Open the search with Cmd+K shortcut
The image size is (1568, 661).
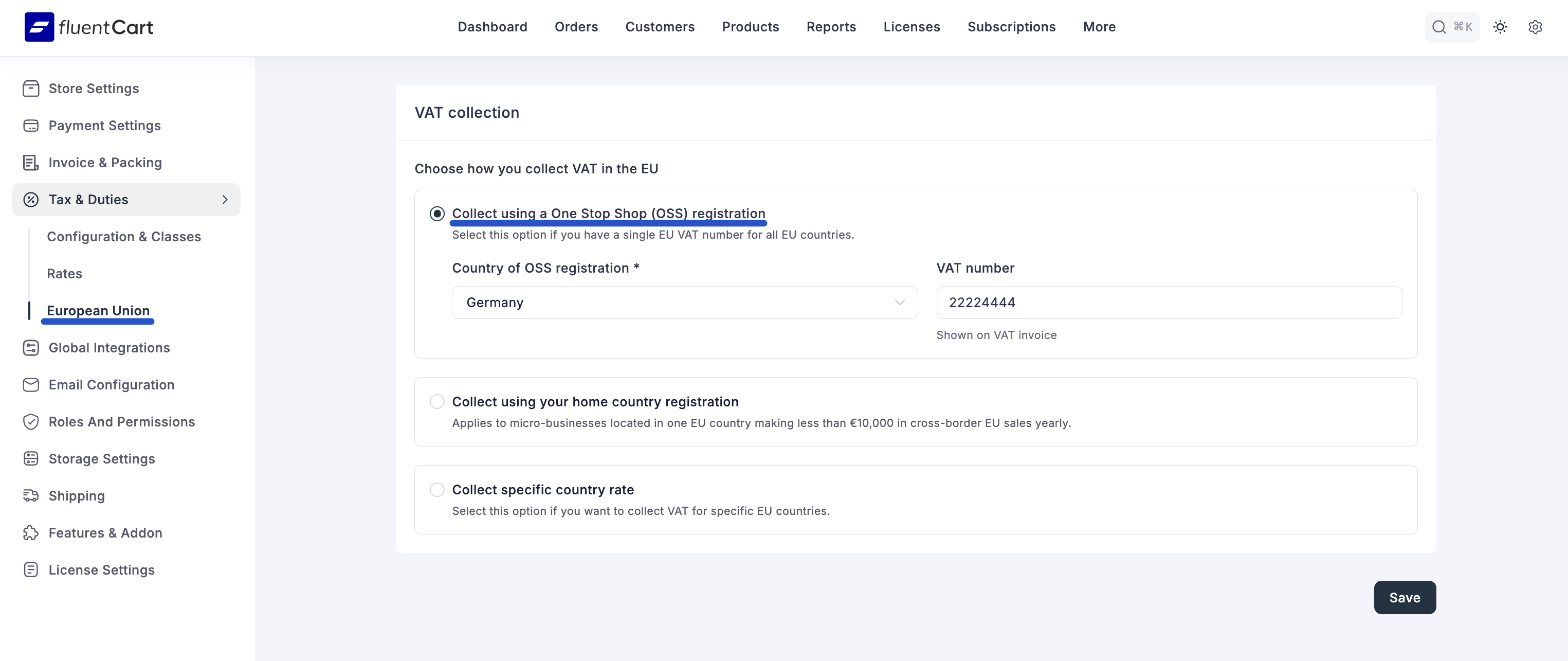(x=1452, y=27)
